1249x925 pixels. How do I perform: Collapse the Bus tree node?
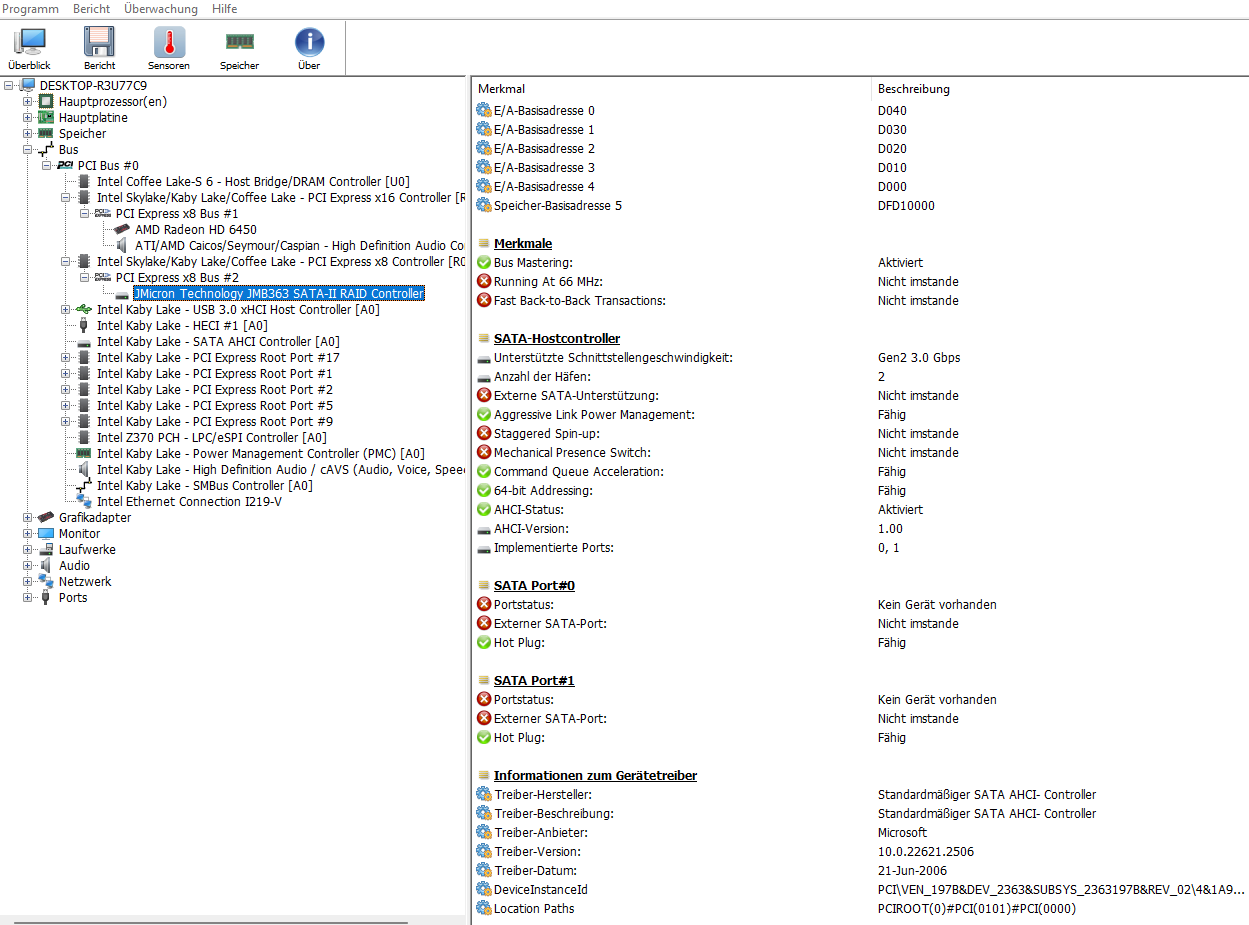[x=28, y=150]
